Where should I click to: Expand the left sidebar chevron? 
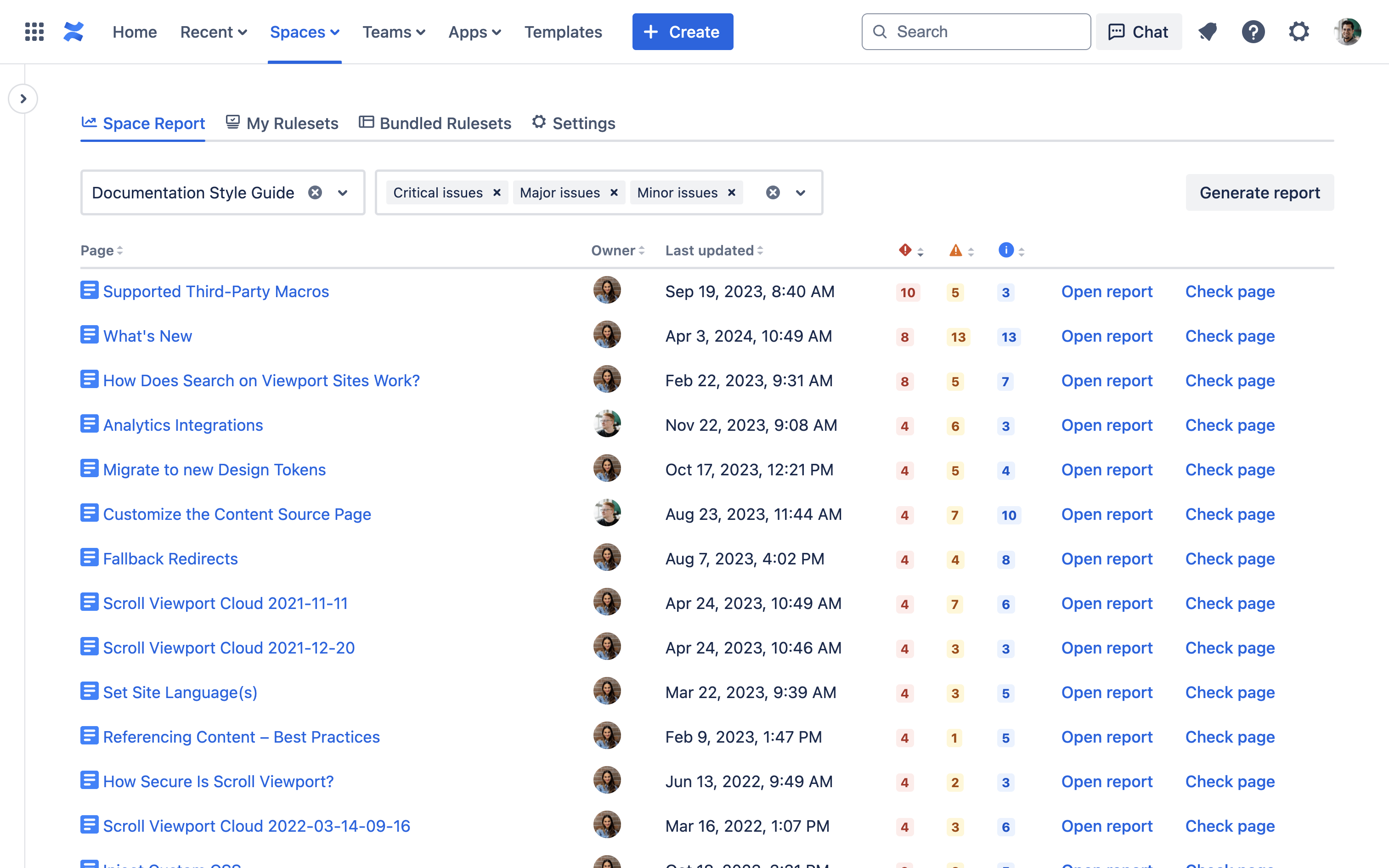[x=23, y=99]
